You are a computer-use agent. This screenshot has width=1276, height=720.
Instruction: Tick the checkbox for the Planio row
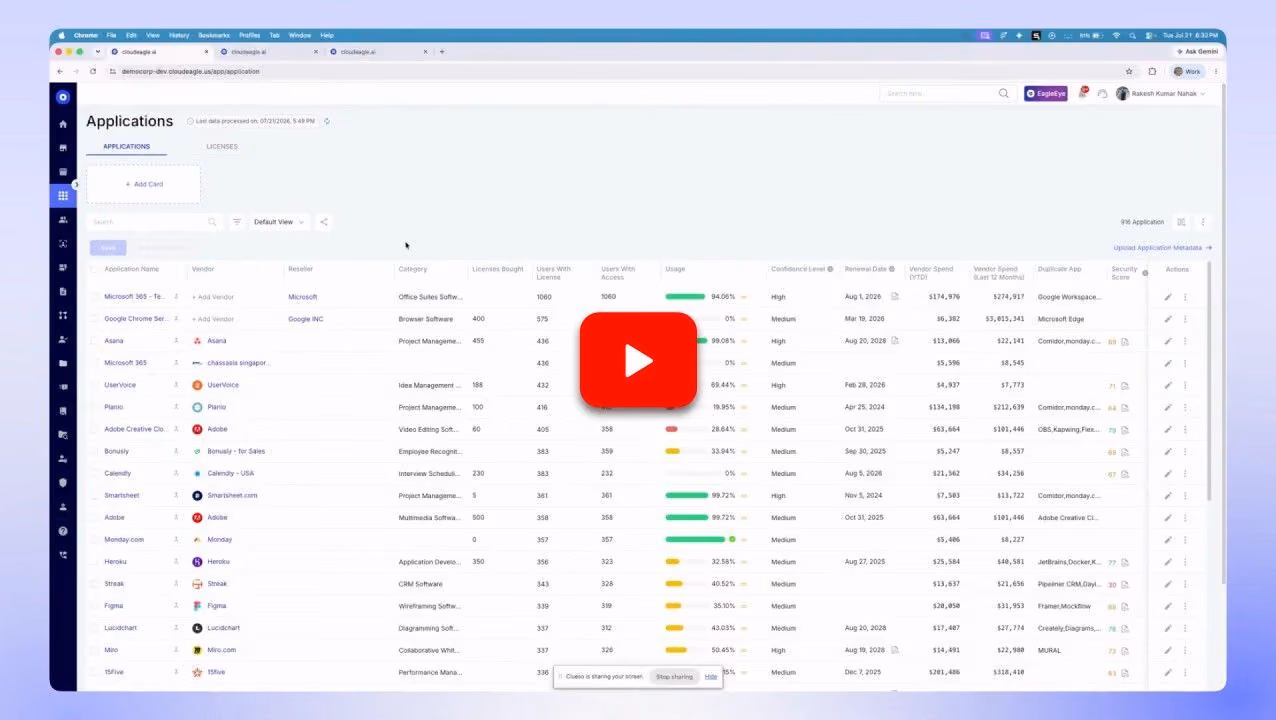[95, 407]
